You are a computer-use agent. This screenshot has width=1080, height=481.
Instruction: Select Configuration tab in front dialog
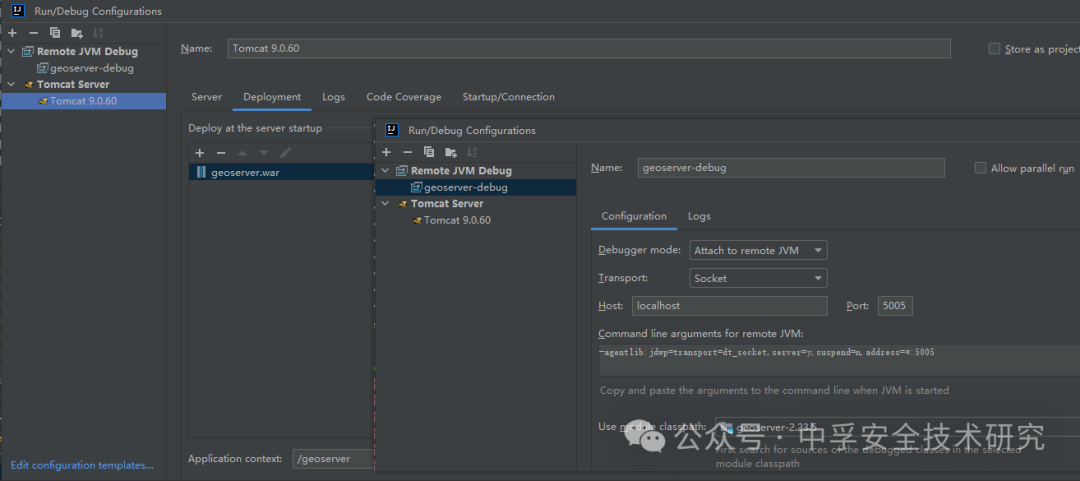coord(634,216)
